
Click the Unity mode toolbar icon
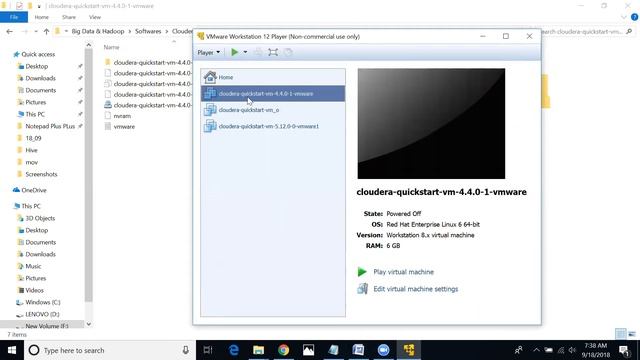click(x=288, y=52)
